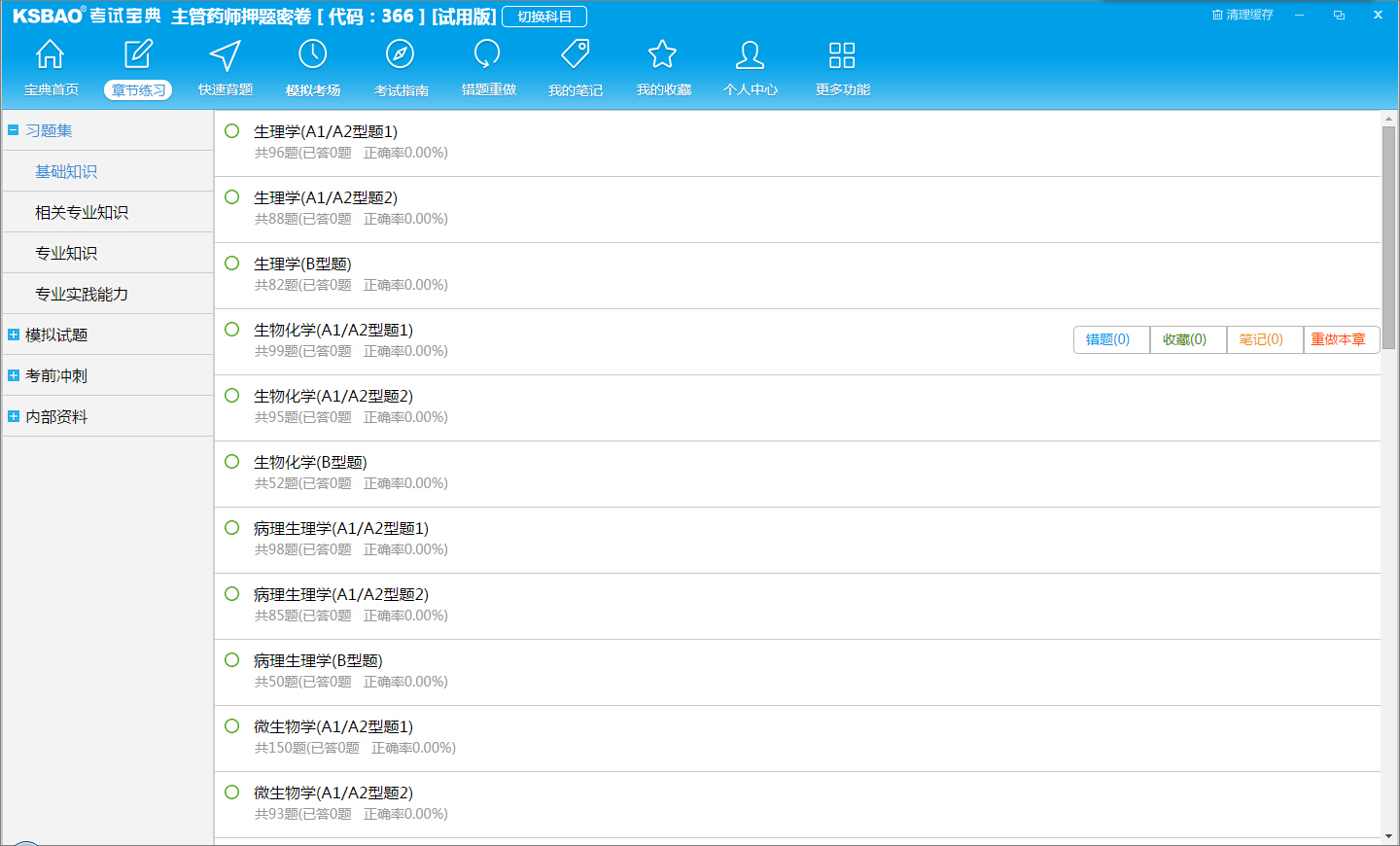The image size is (1400, 846).
Task: Select the radio circle for 病理生理学(A1/A2型题2)
Action: (x=231, y=594)
